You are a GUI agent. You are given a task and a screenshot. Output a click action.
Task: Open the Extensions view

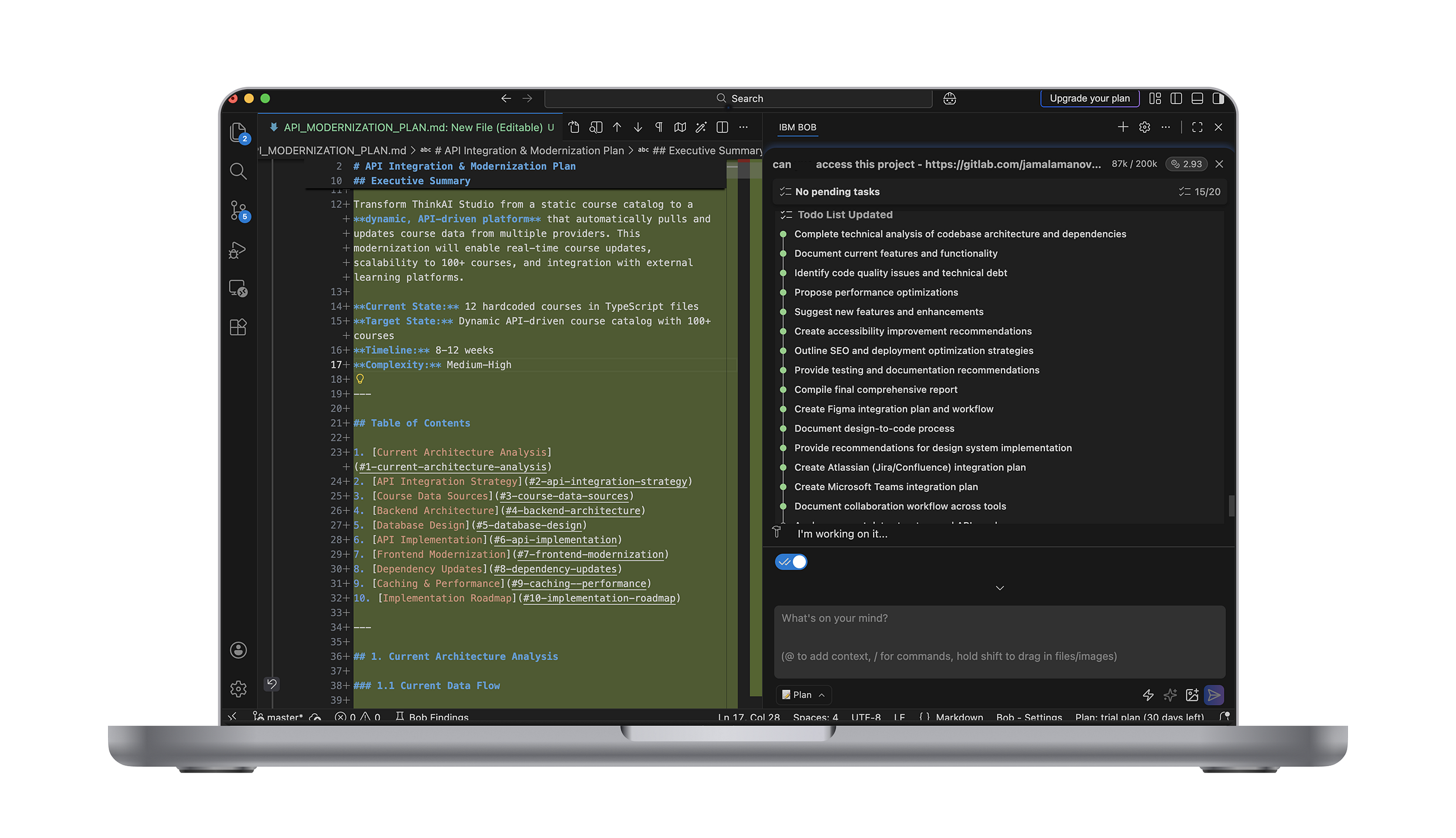(238, 327)
